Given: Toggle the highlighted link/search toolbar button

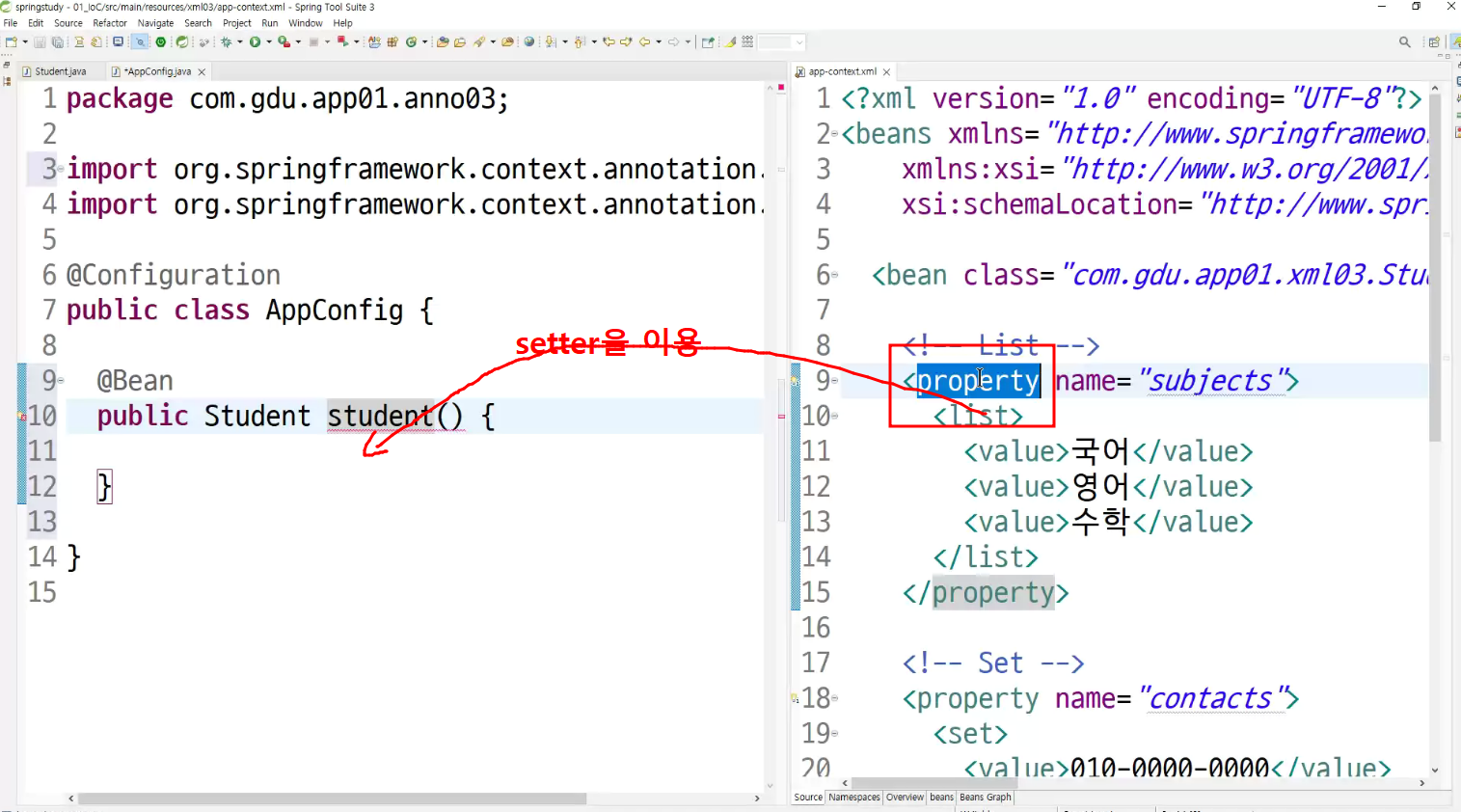Looking at the screenshot, I should click(140, 41).
